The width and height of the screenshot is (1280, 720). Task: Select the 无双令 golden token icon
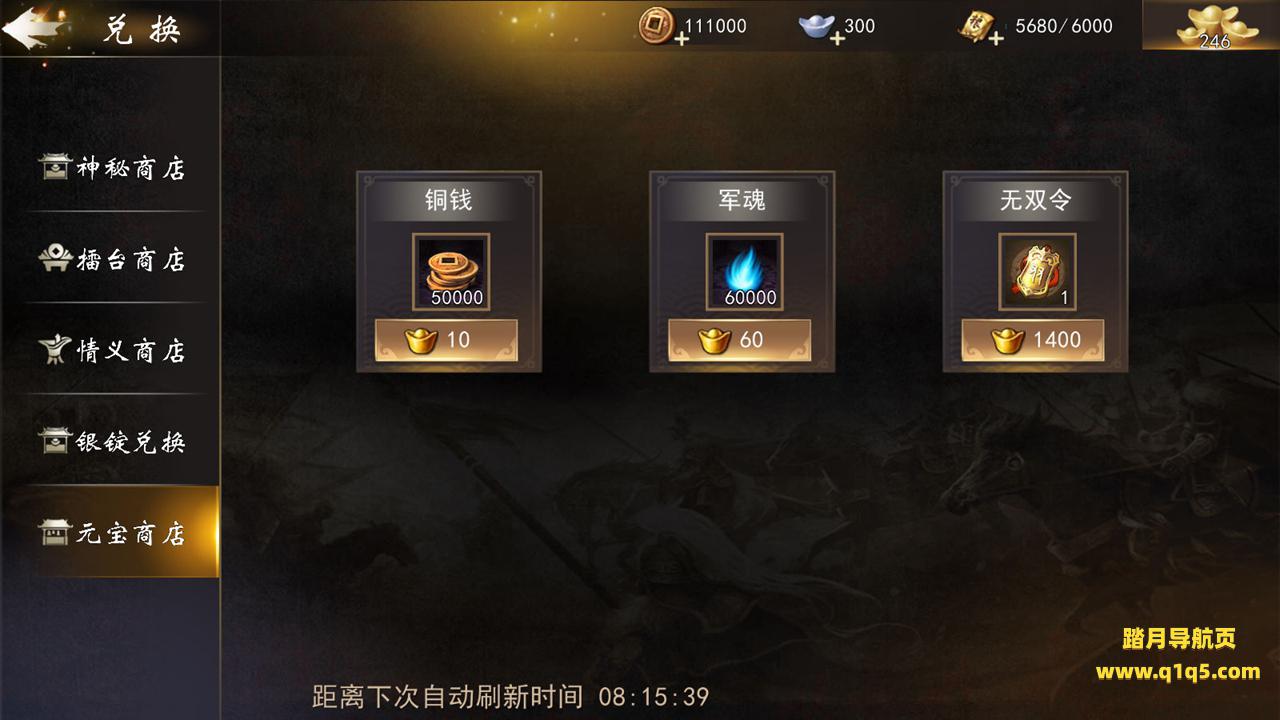(x=1036, y=271)
